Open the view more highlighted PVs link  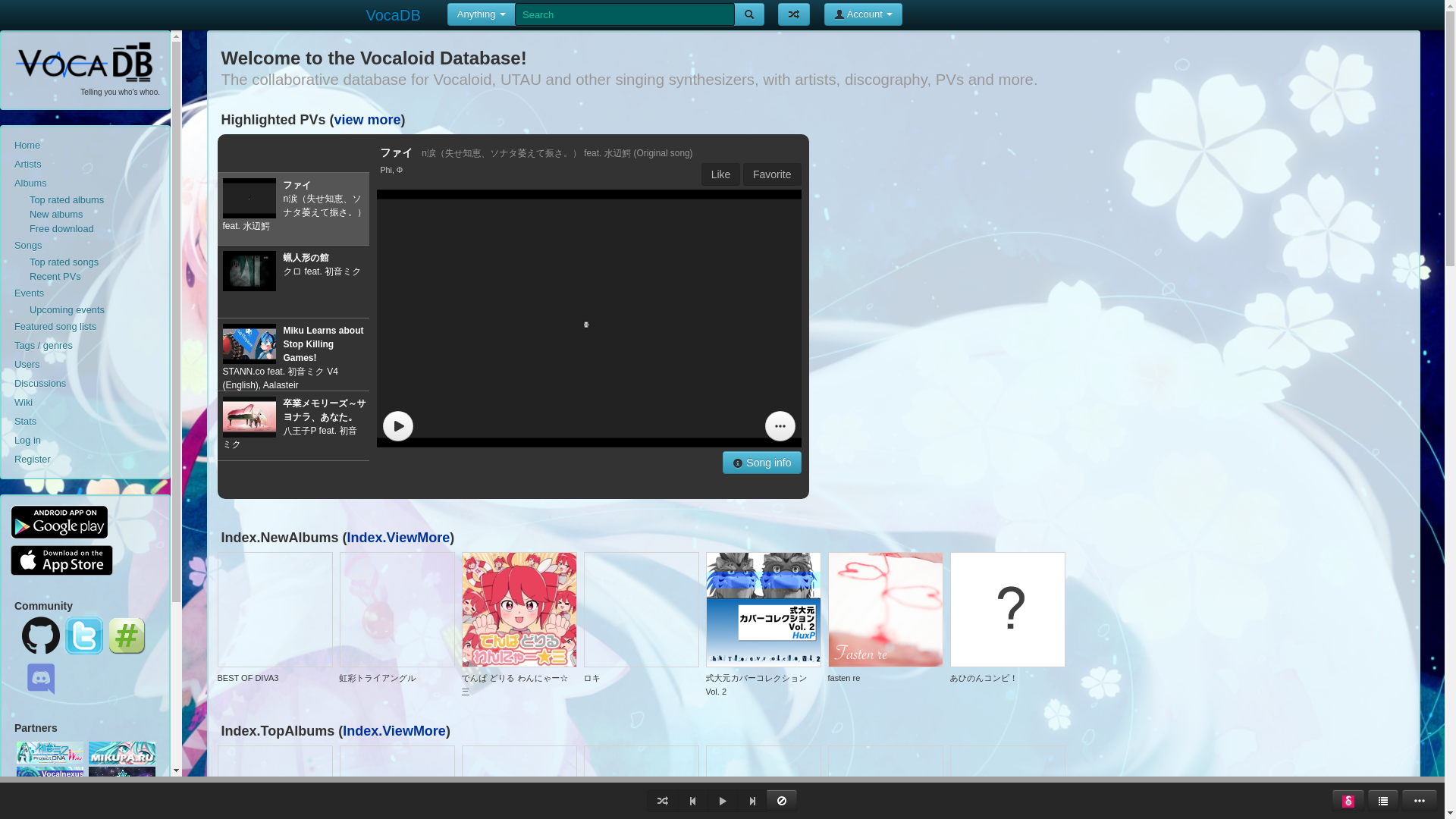tap(367, 120)
